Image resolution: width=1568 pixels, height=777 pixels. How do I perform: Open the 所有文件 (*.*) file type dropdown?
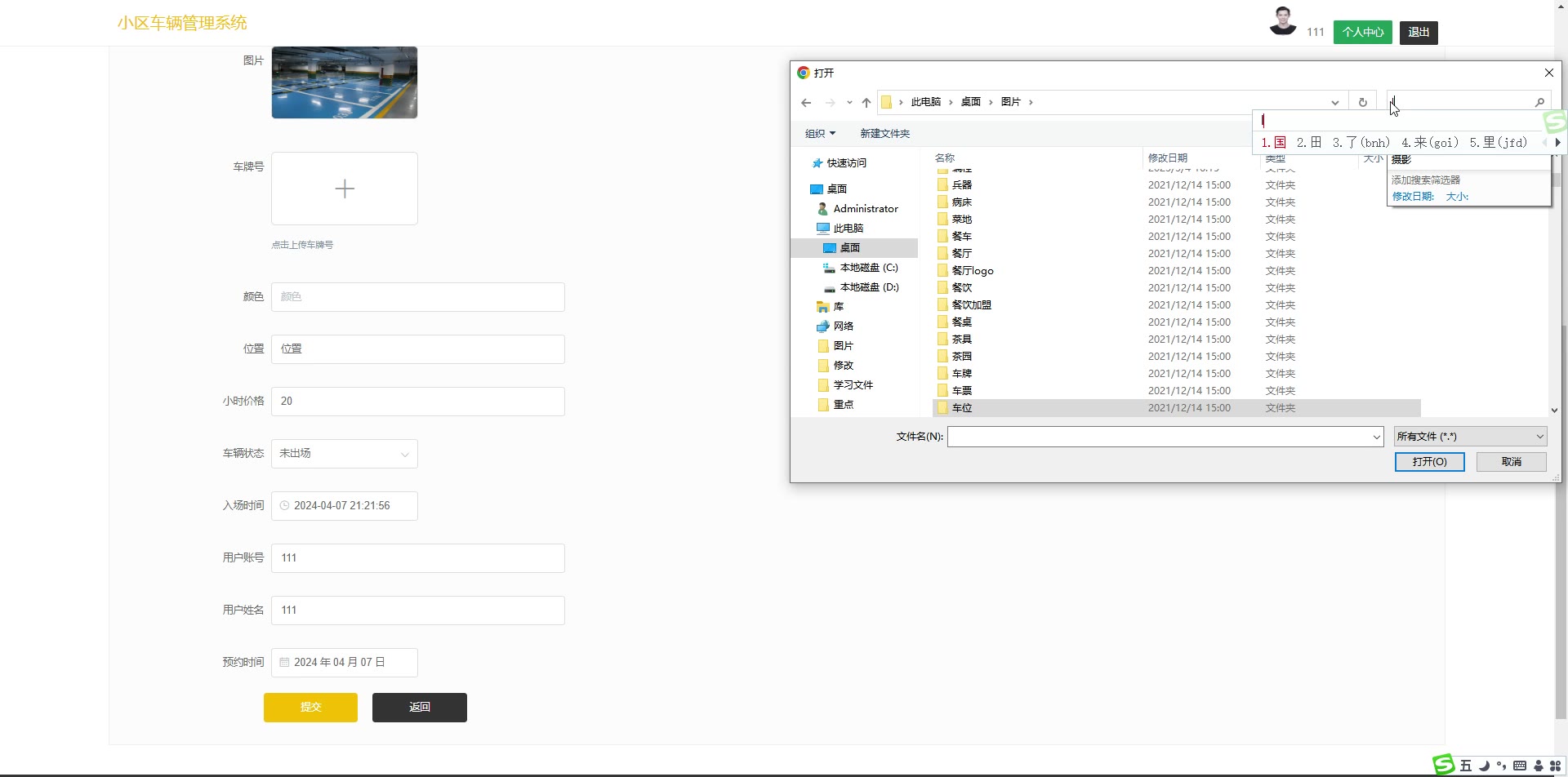[1470, 437]
